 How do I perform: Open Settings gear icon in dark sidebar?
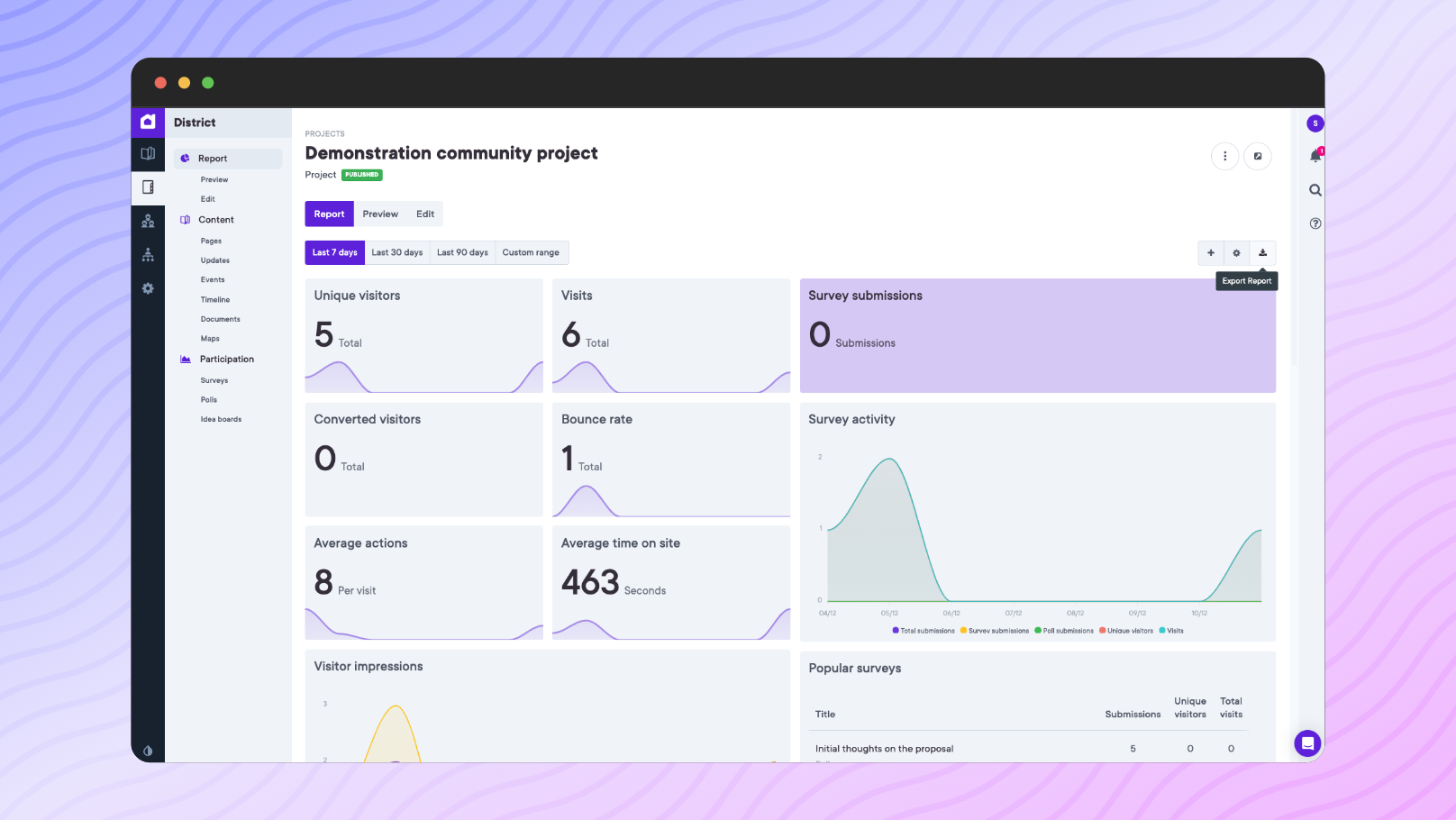(x=148, y=288)
